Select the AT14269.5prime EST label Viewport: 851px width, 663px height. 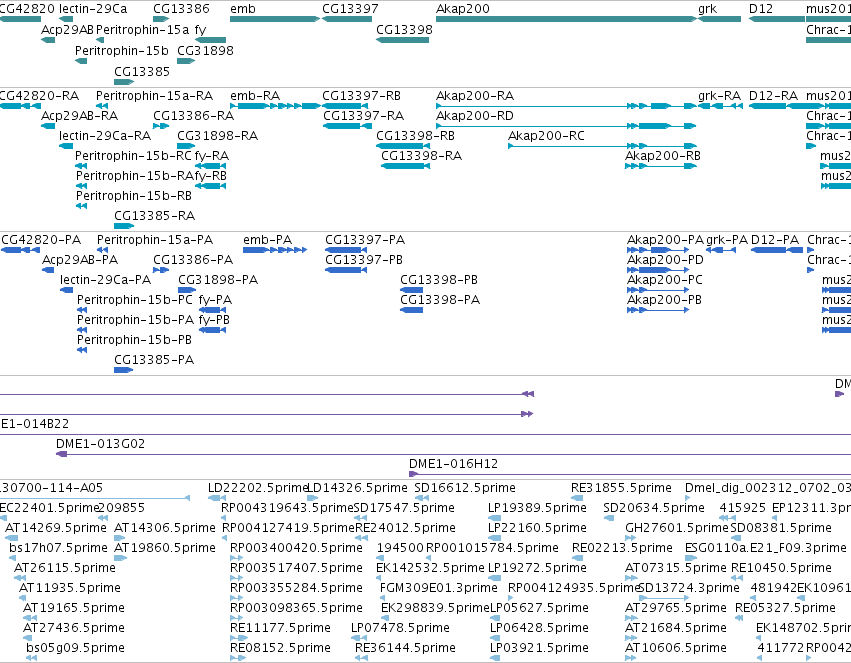[56, 528]
